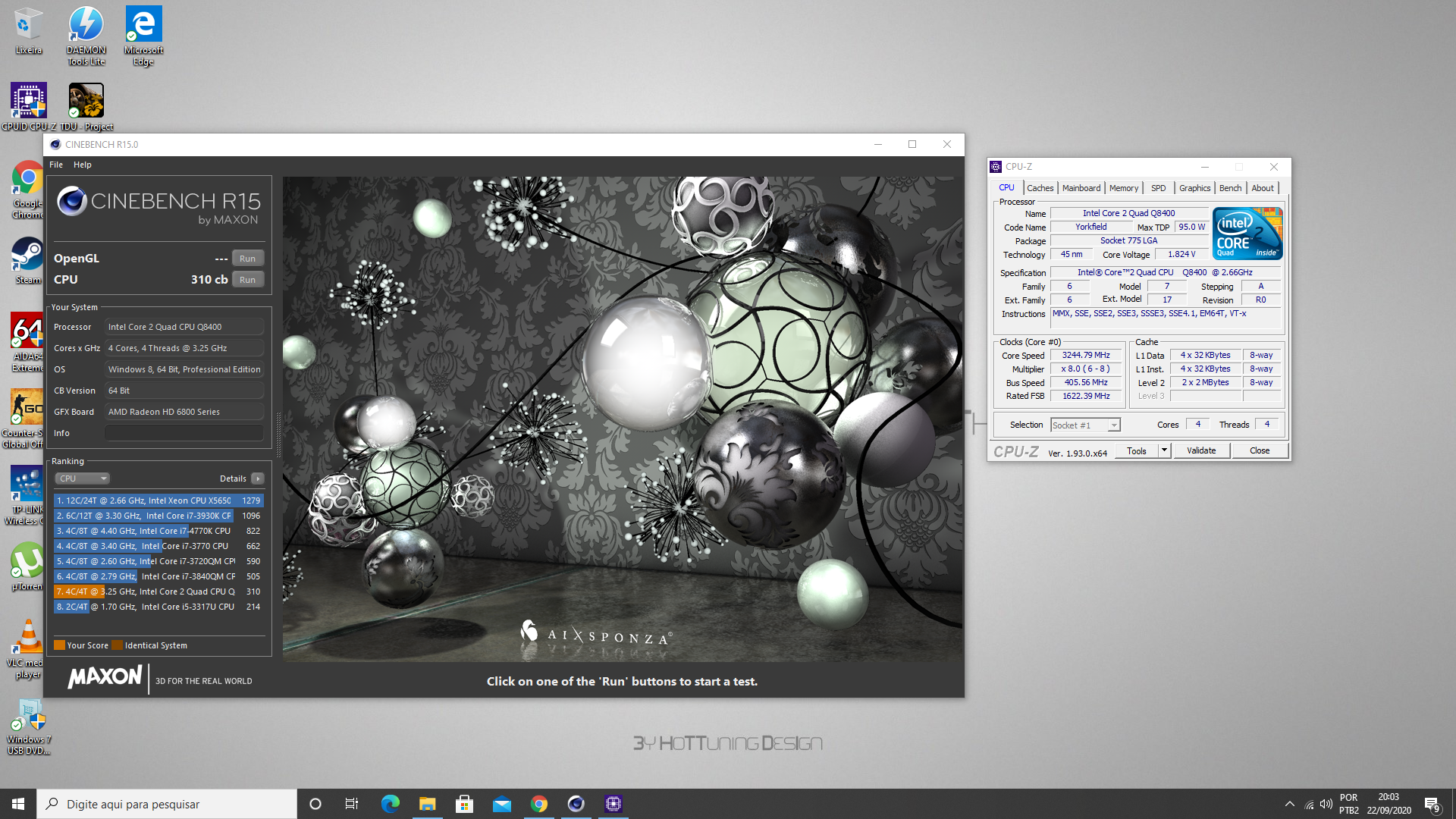The height and width of the screenshot is (819, 1456).
Task: Switch to About tab in CPU-Z
Action: (1263, 188)
